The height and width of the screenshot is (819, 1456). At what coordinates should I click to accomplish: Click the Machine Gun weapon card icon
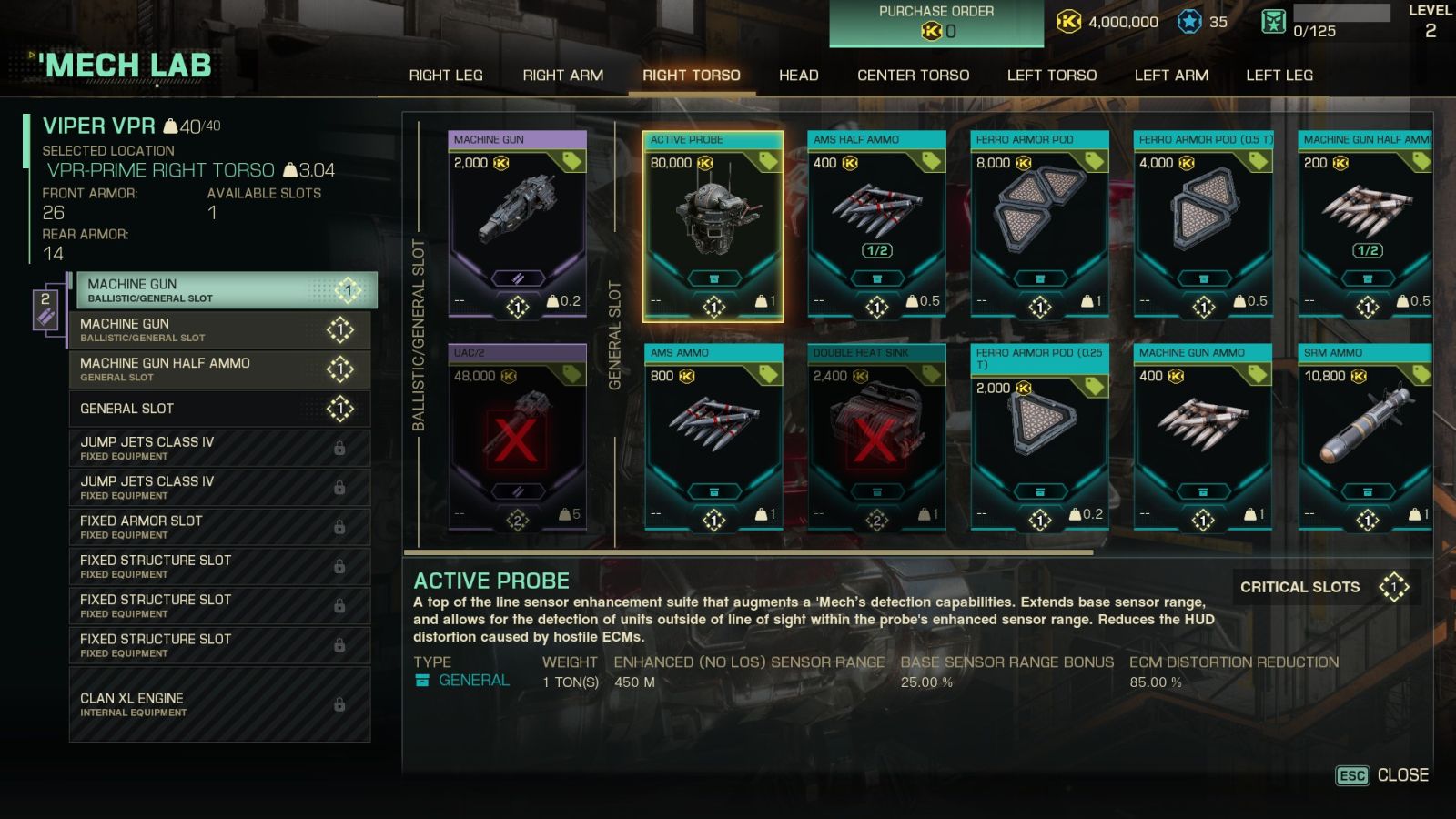pyautogui.click(x=517, y=211)
